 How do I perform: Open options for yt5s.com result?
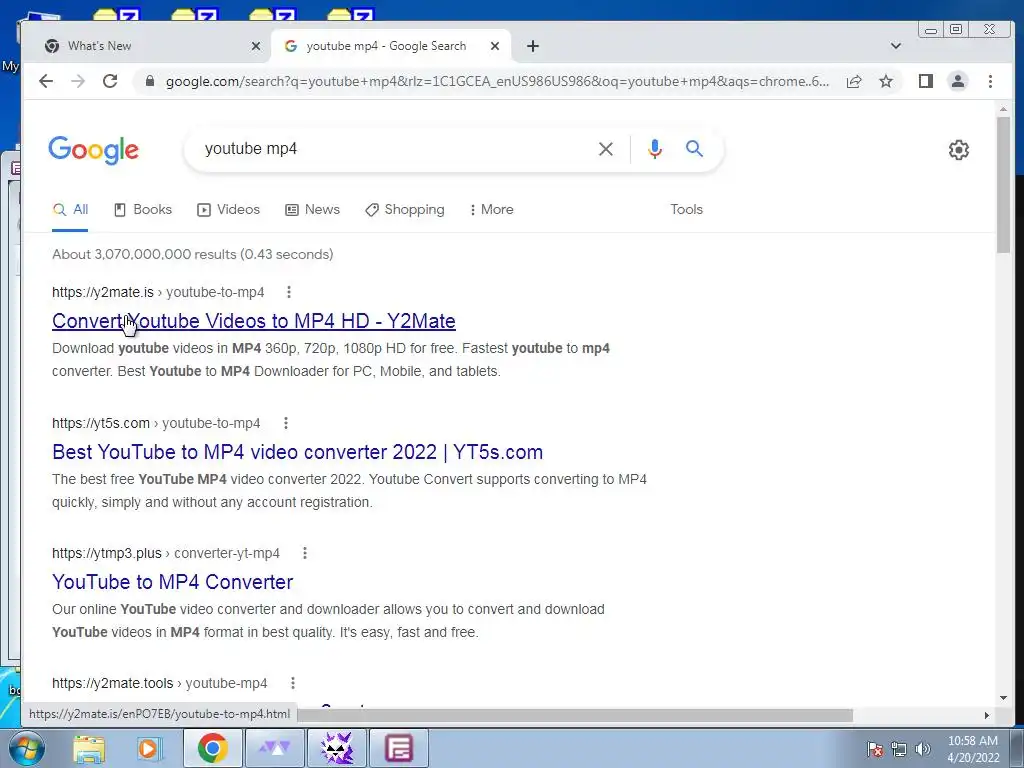pos(285,423)
